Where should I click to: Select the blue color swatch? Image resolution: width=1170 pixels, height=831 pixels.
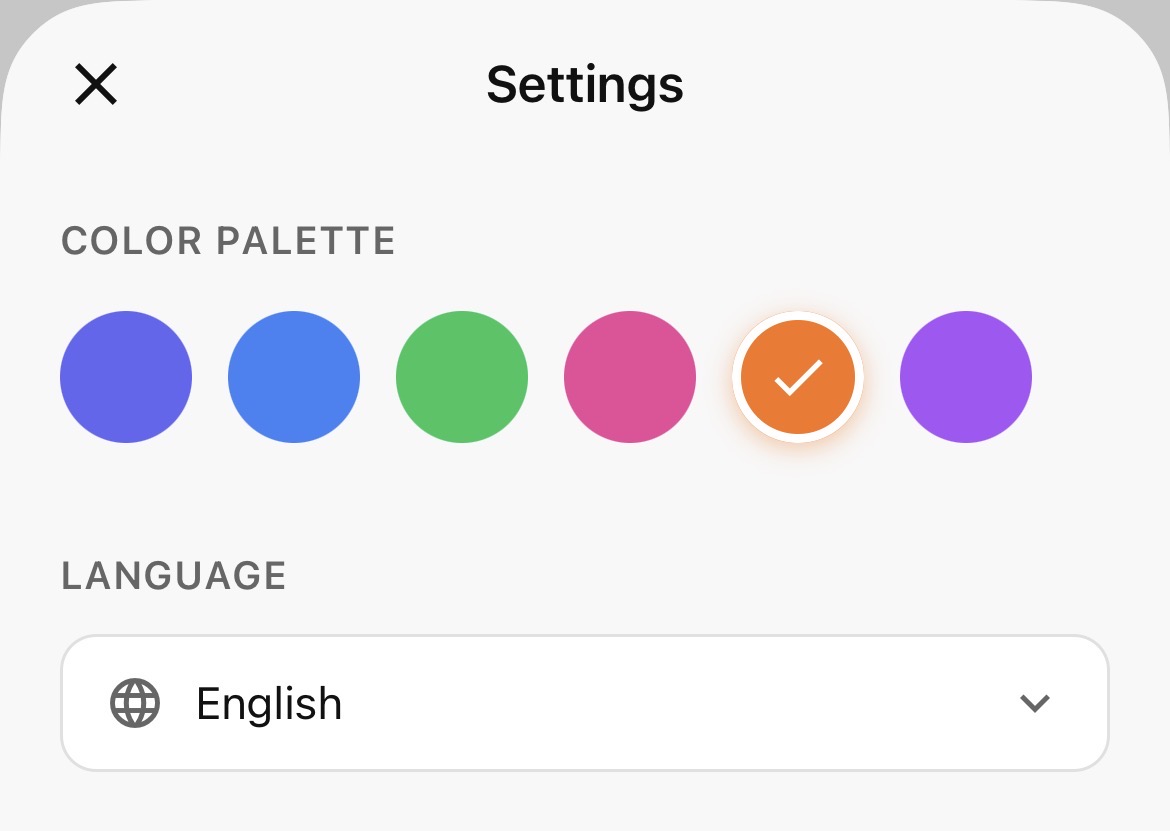point(294,377)
